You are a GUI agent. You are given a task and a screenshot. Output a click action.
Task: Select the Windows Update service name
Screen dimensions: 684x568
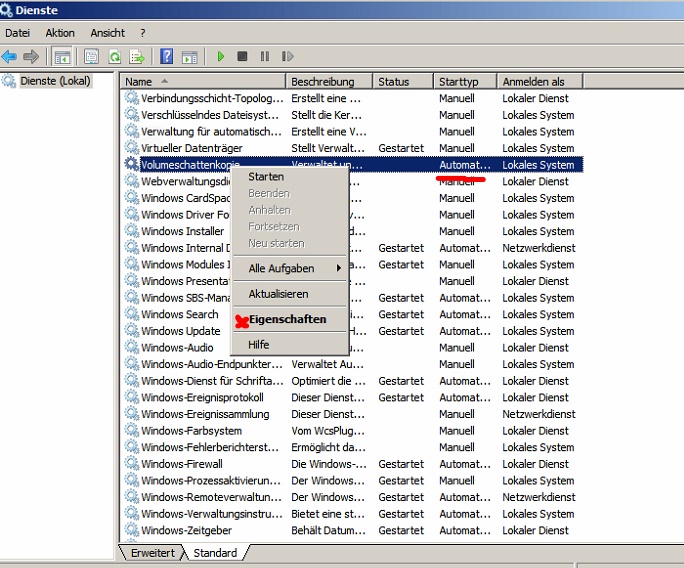coord(181,331)
